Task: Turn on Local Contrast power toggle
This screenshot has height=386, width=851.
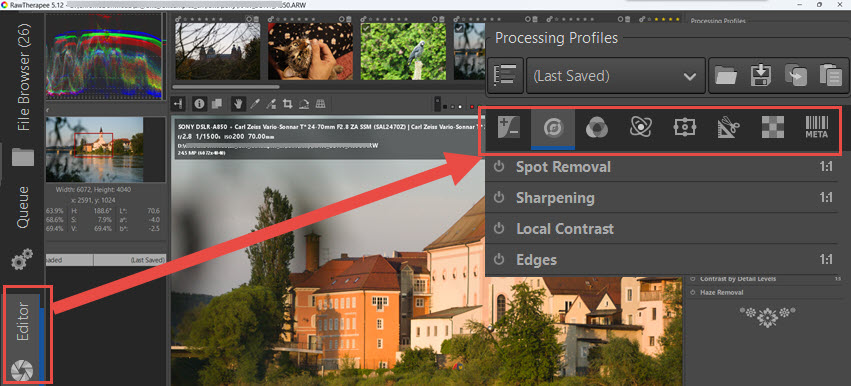Action: tap(499, 229)
